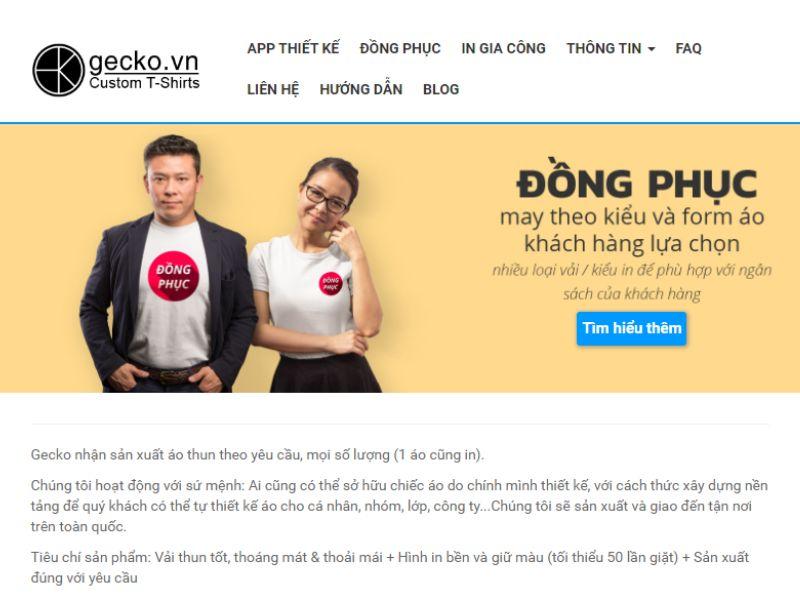Viewport: 800px width, 600px height.
Task: Open the FAQ page
Action: click(x=688, y=48)
